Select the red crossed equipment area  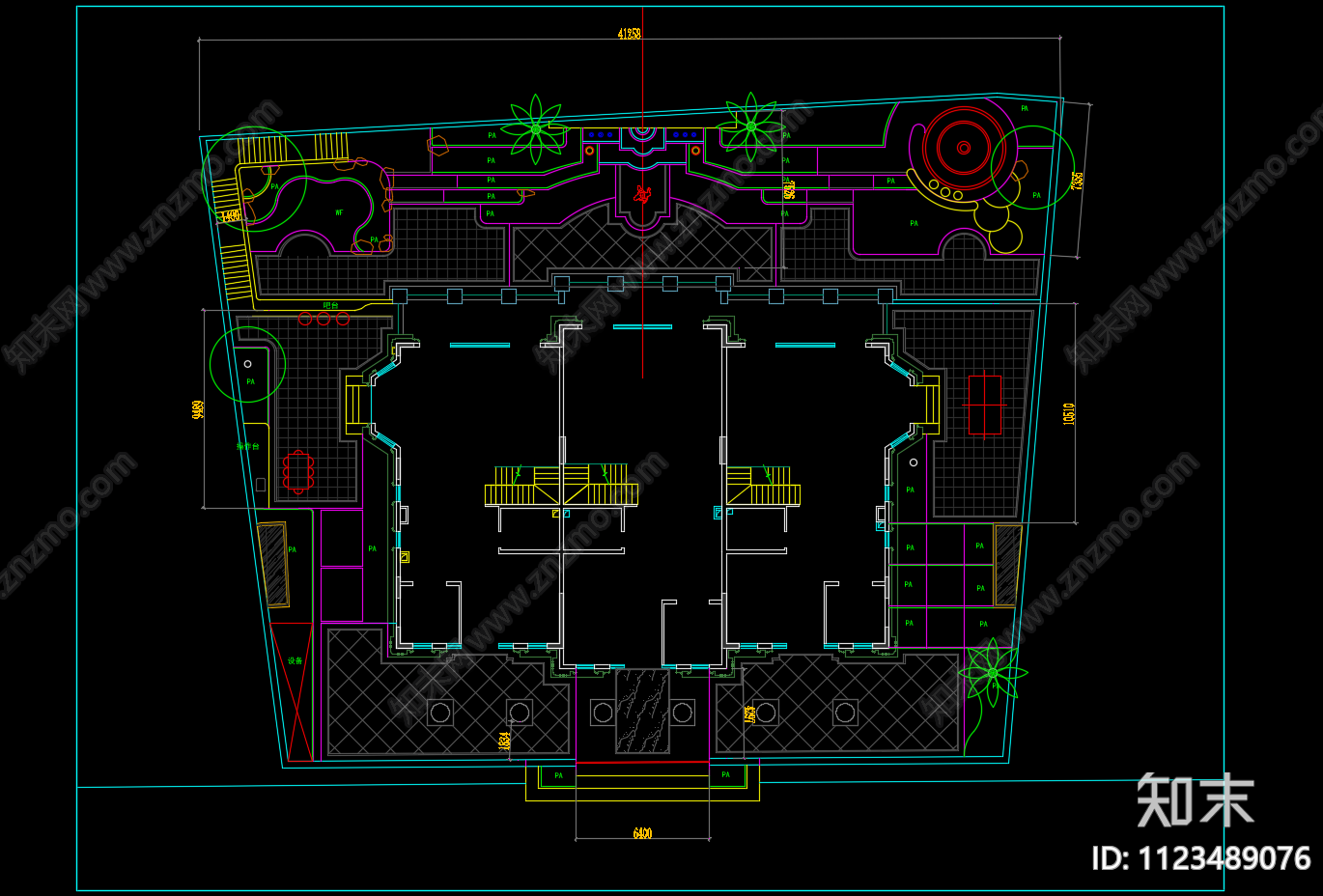click(293, 691)
